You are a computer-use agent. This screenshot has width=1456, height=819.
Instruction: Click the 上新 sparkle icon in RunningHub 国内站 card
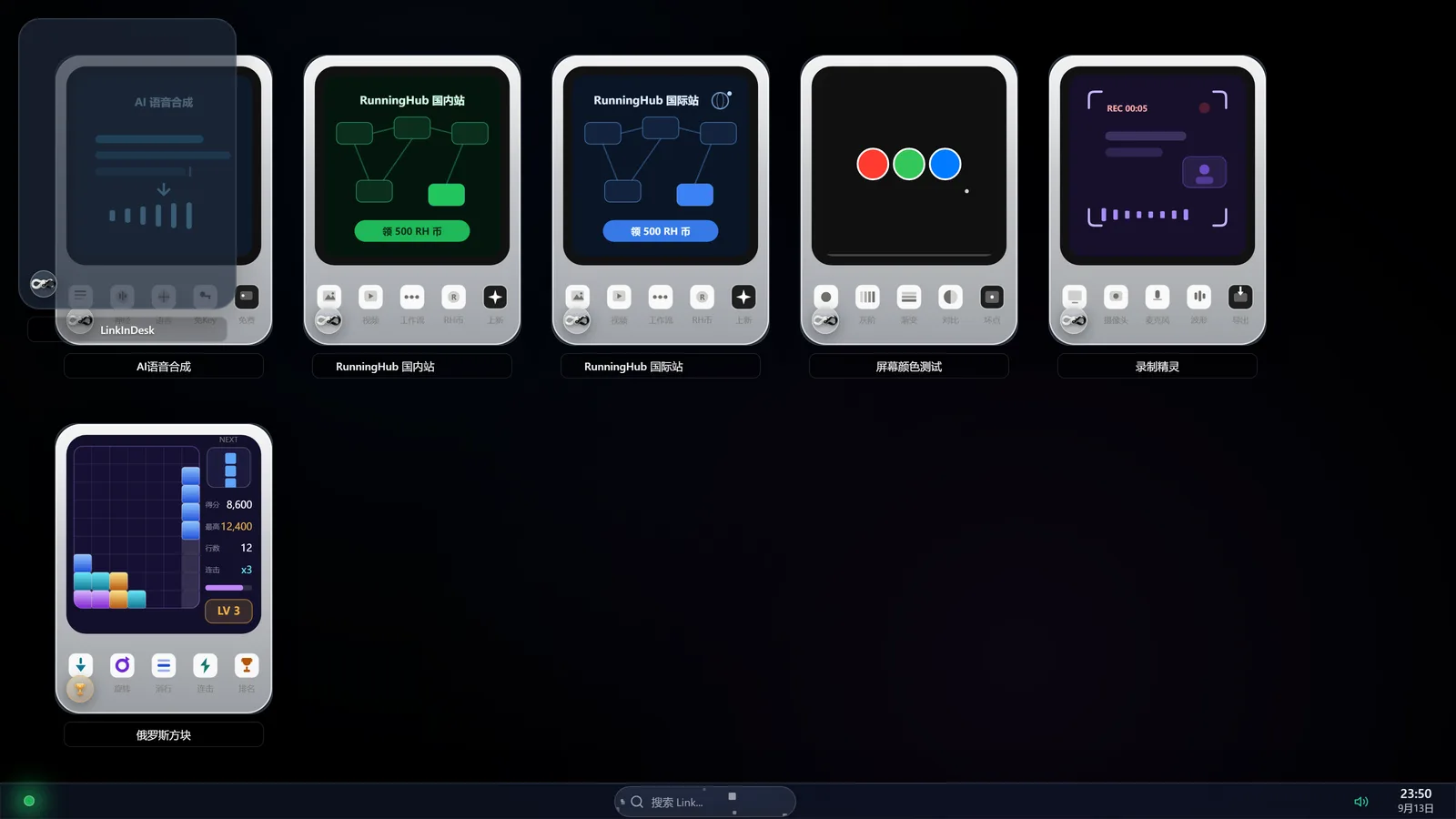[x=495, y=297]
